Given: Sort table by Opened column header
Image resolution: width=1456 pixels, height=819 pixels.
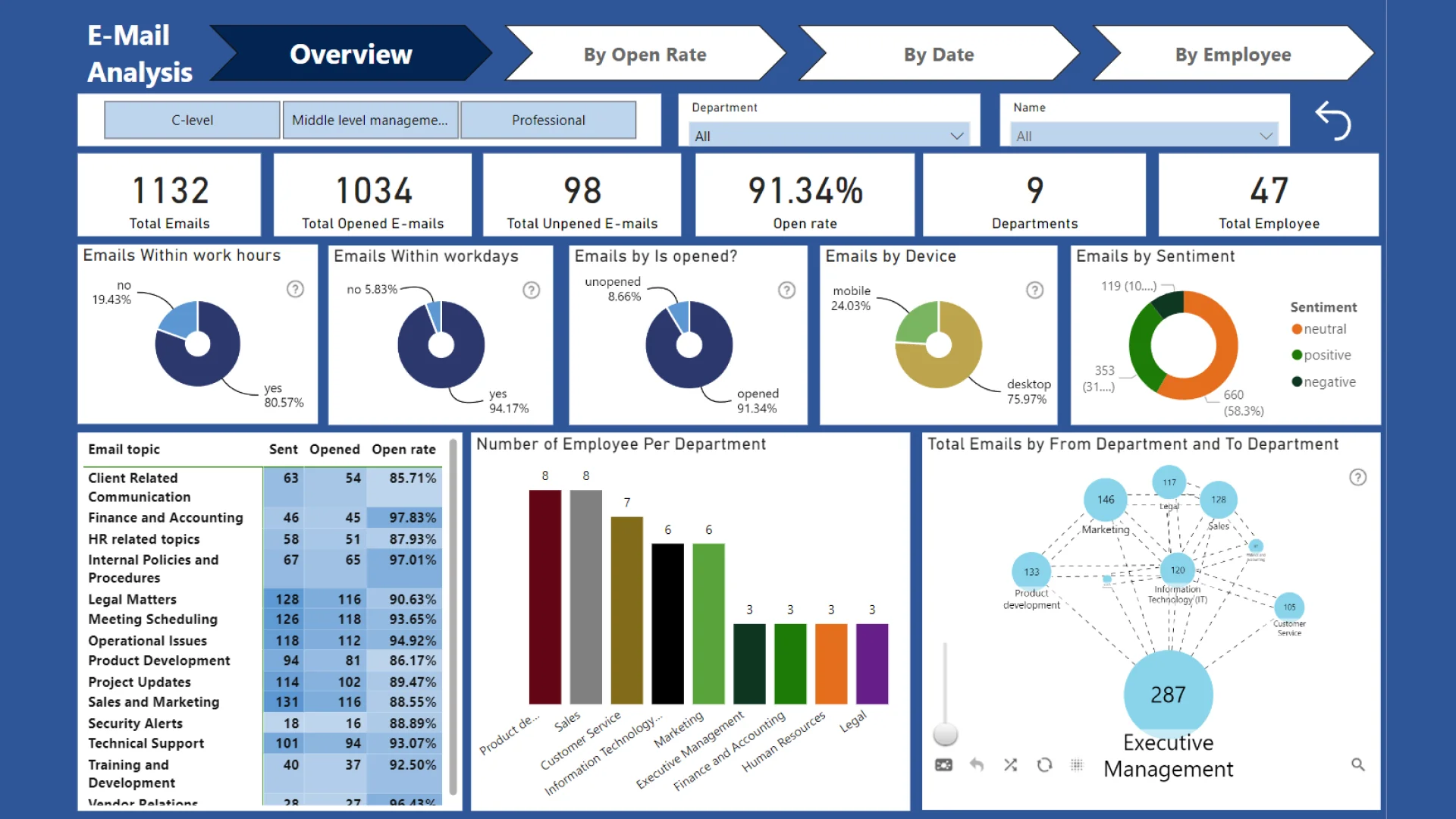Looking at the screenshot, I should pos(334,449).
